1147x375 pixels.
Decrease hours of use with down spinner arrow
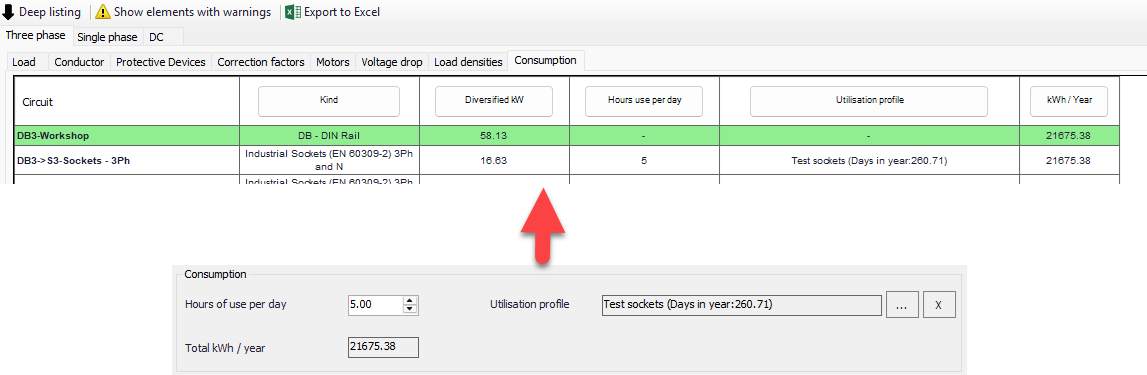410,309
